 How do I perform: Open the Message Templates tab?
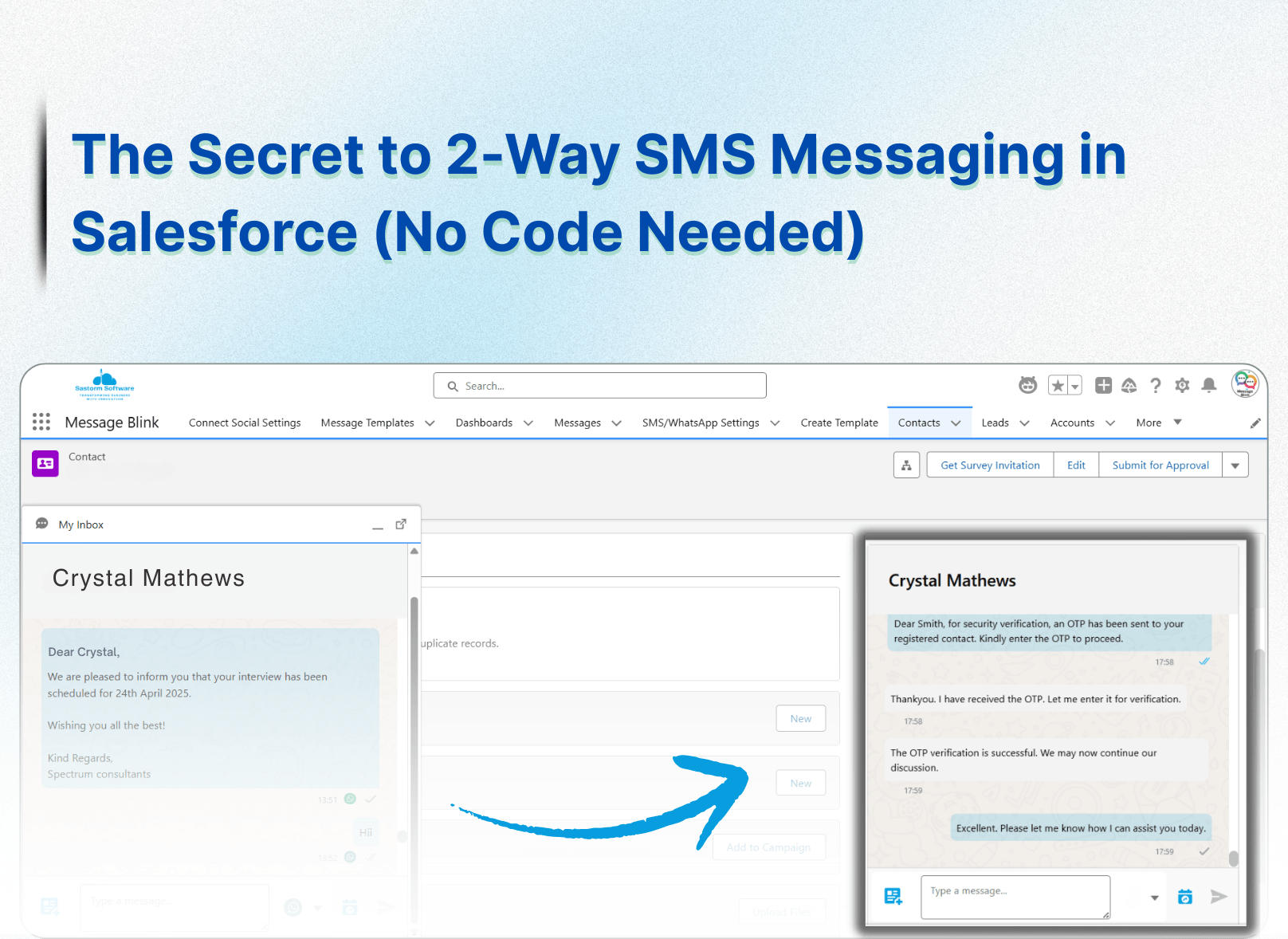click(367, 423)
